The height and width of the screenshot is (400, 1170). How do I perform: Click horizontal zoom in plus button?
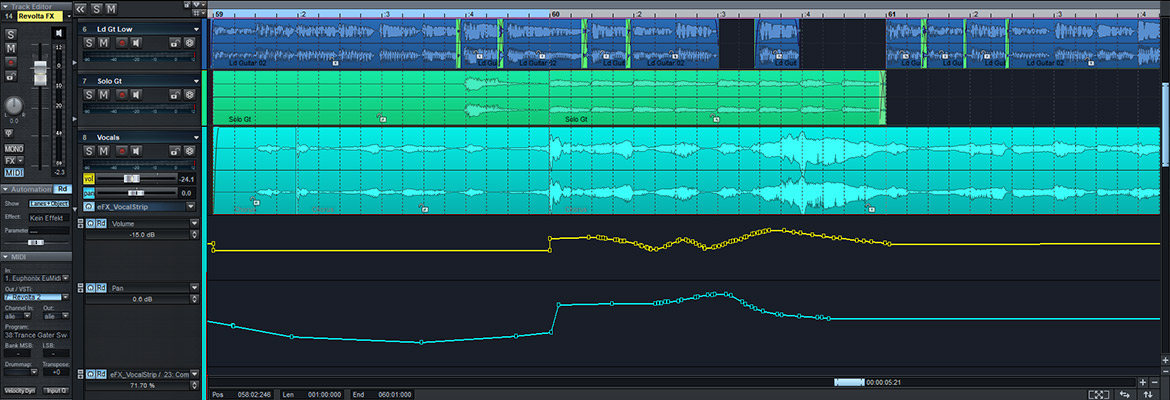[1142, 381]
